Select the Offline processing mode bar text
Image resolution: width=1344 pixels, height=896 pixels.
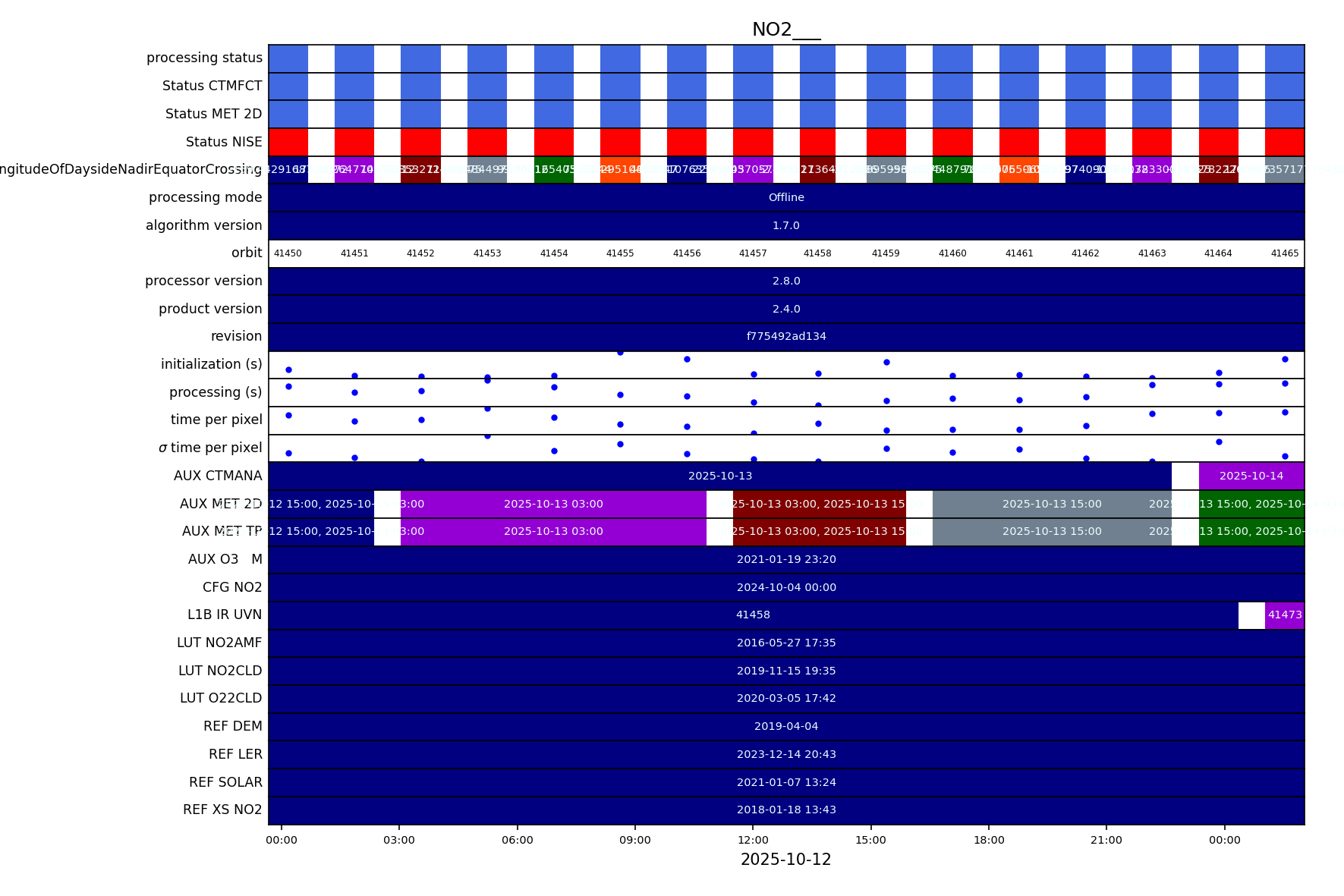785,197
